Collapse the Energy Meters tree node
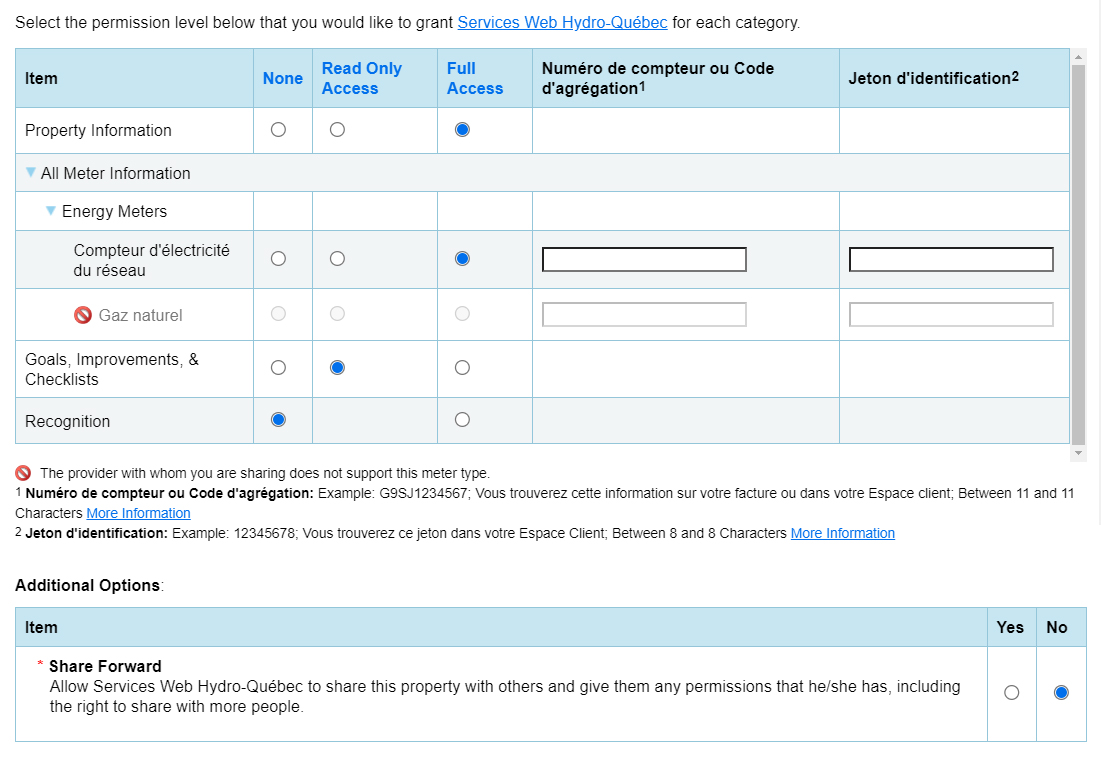The height and width of the screenshot is (763, 1101). pos(51,211)
